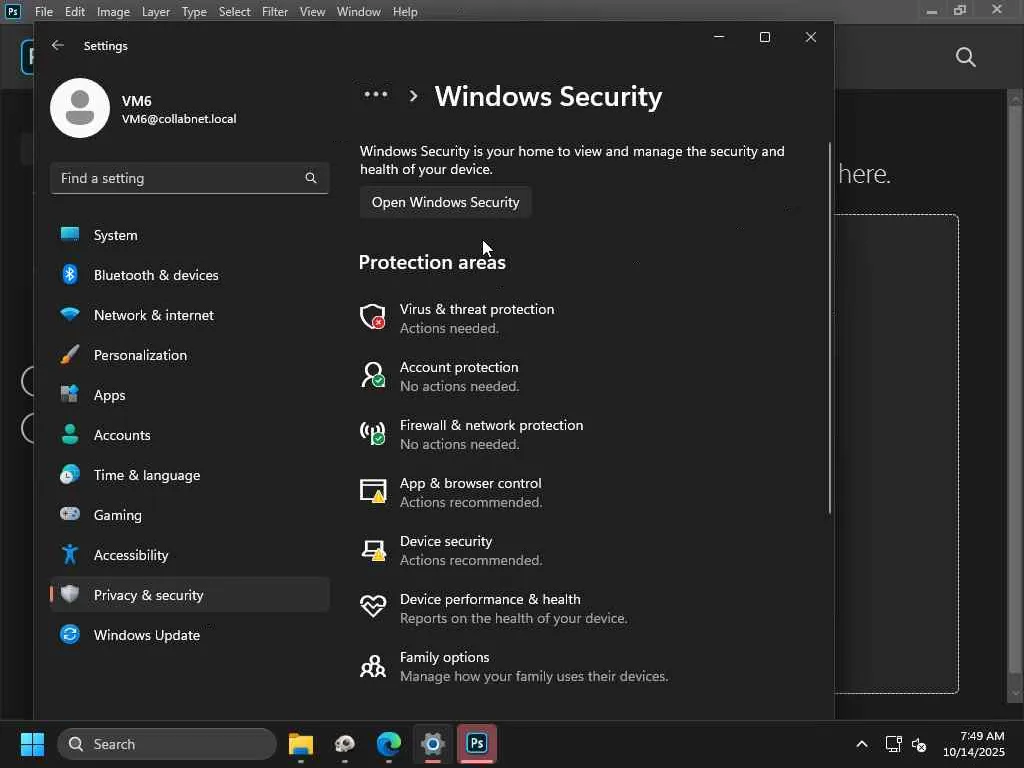
Task: Click the Apps icon in sidebar
Action: 70,394
